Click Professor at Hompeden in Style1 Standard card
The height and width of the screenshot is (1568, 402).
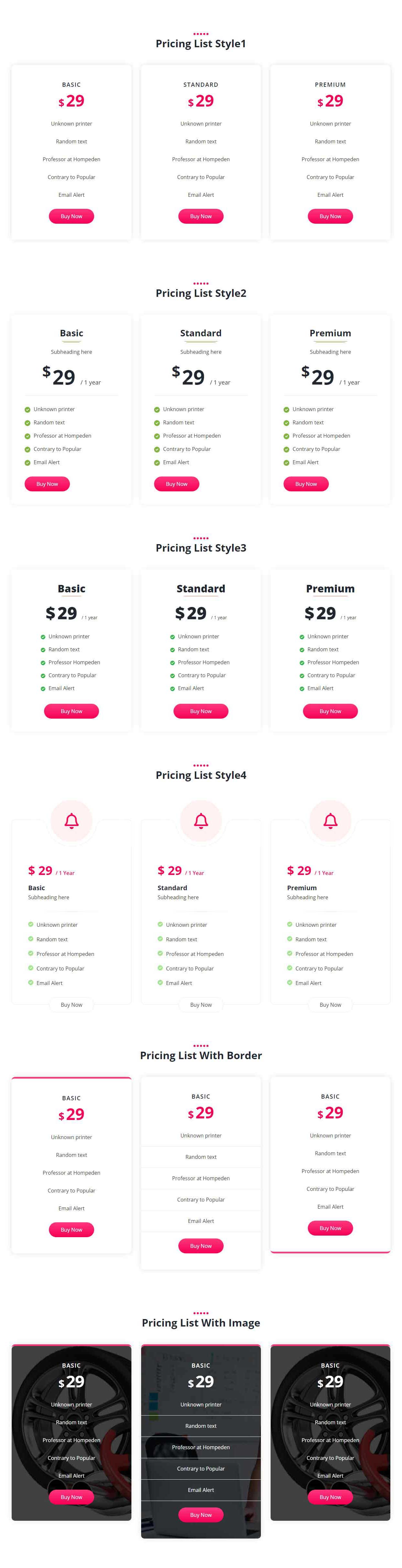201,160
